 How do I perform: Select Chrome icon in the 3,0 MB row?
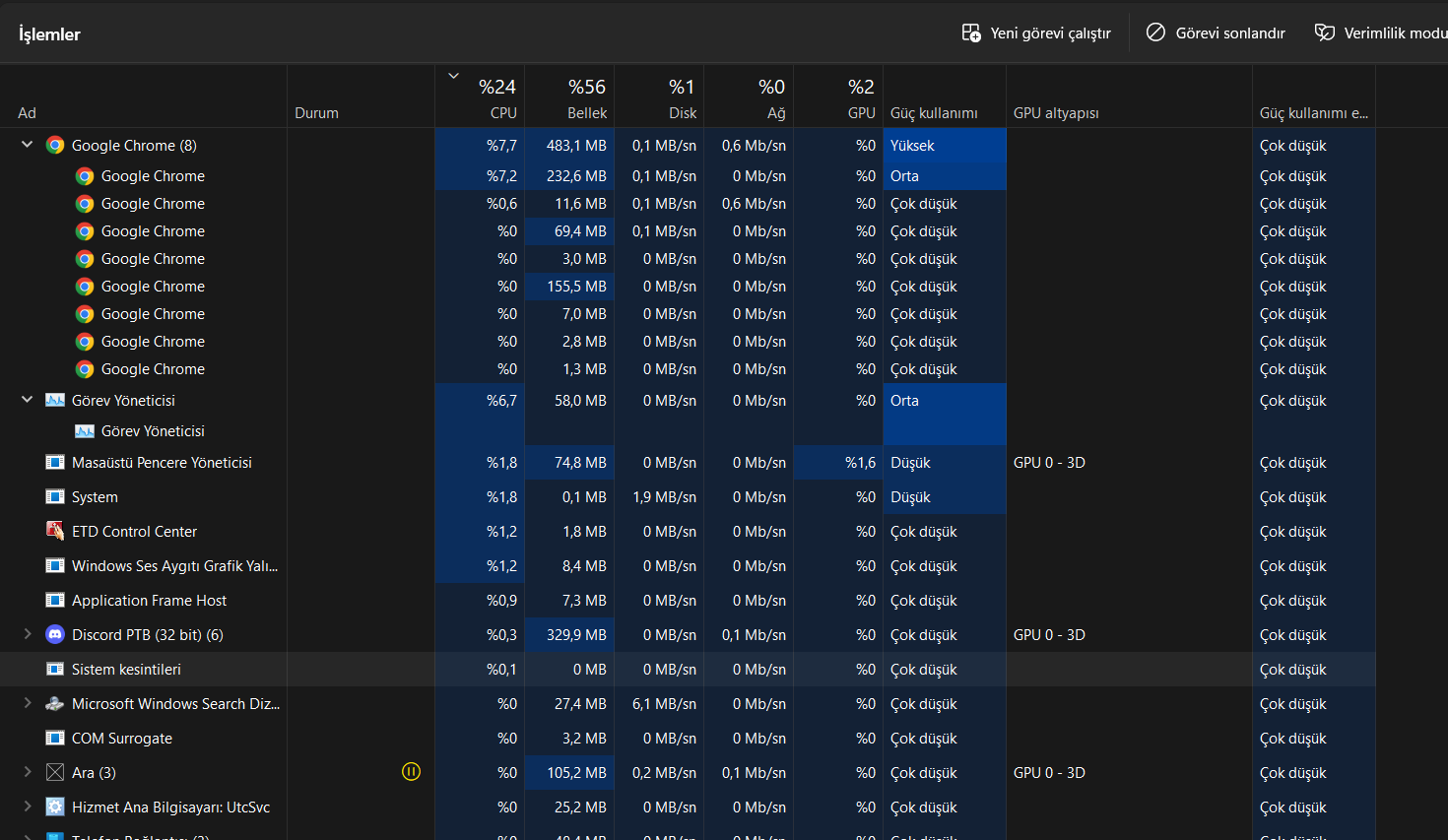[x=85, y=259]
